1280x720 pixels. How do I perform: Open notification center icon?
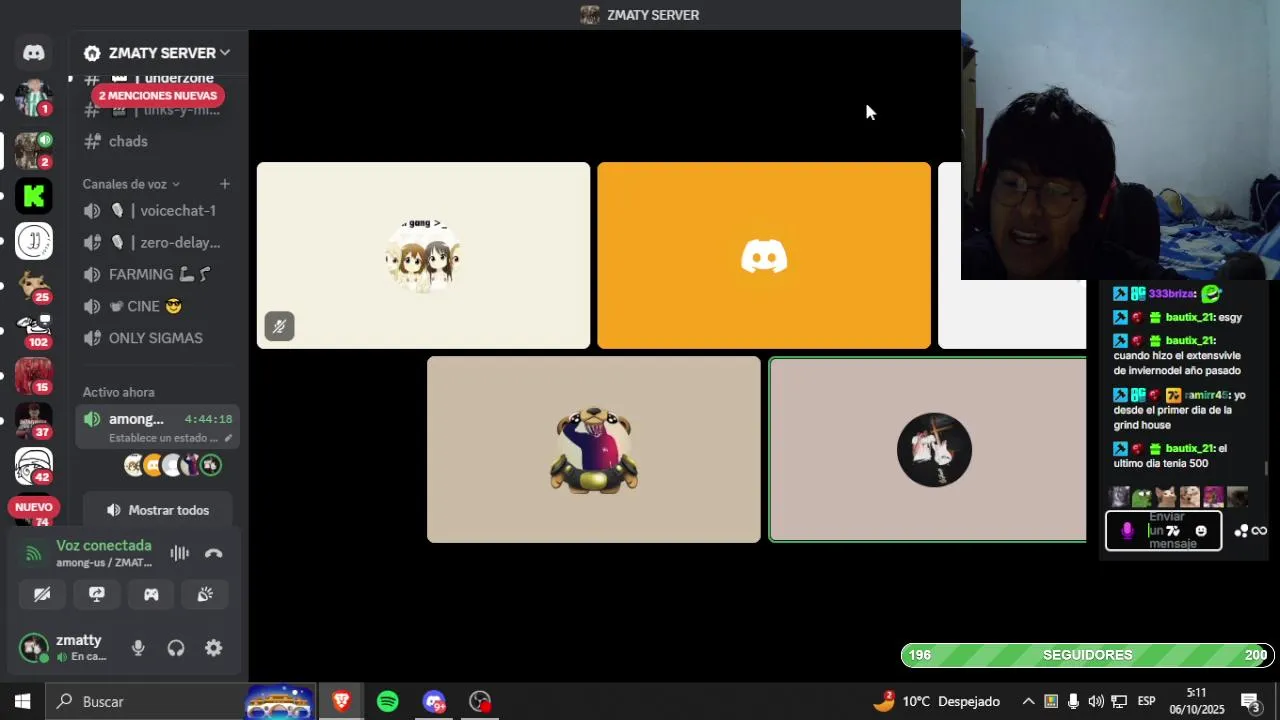(1250, 701)
